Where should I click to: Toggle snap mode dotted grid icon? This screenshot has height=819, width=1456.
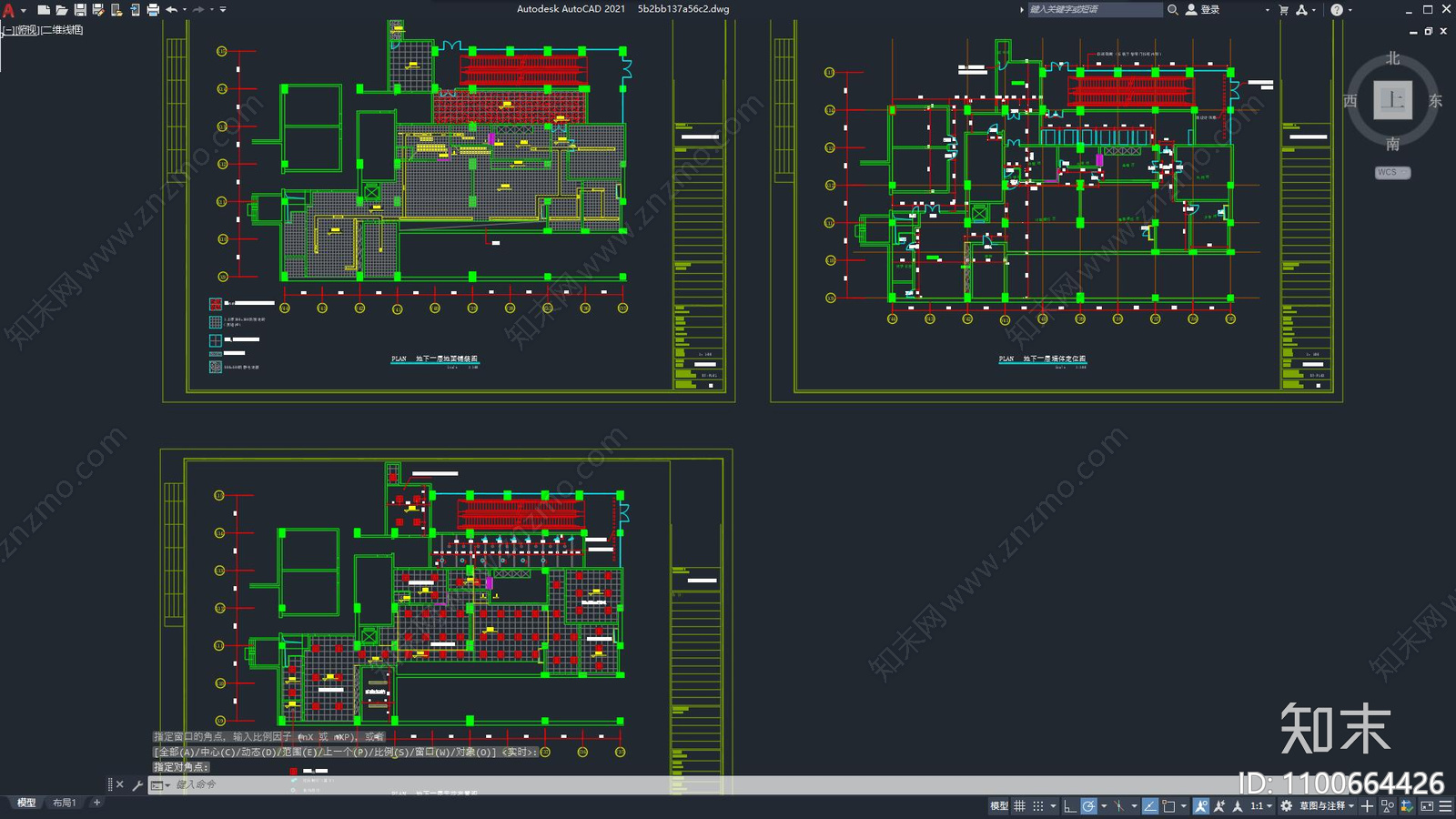[x=1038, y=806]
